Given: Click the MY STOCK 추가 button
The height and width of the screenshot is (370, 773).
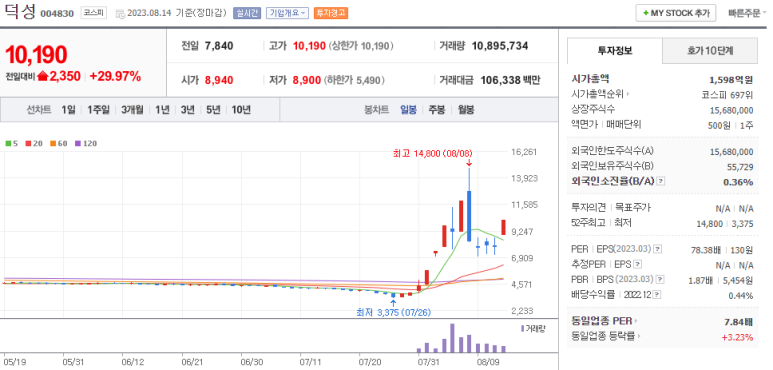Looking at the screenshot, I should click(675, 13).
